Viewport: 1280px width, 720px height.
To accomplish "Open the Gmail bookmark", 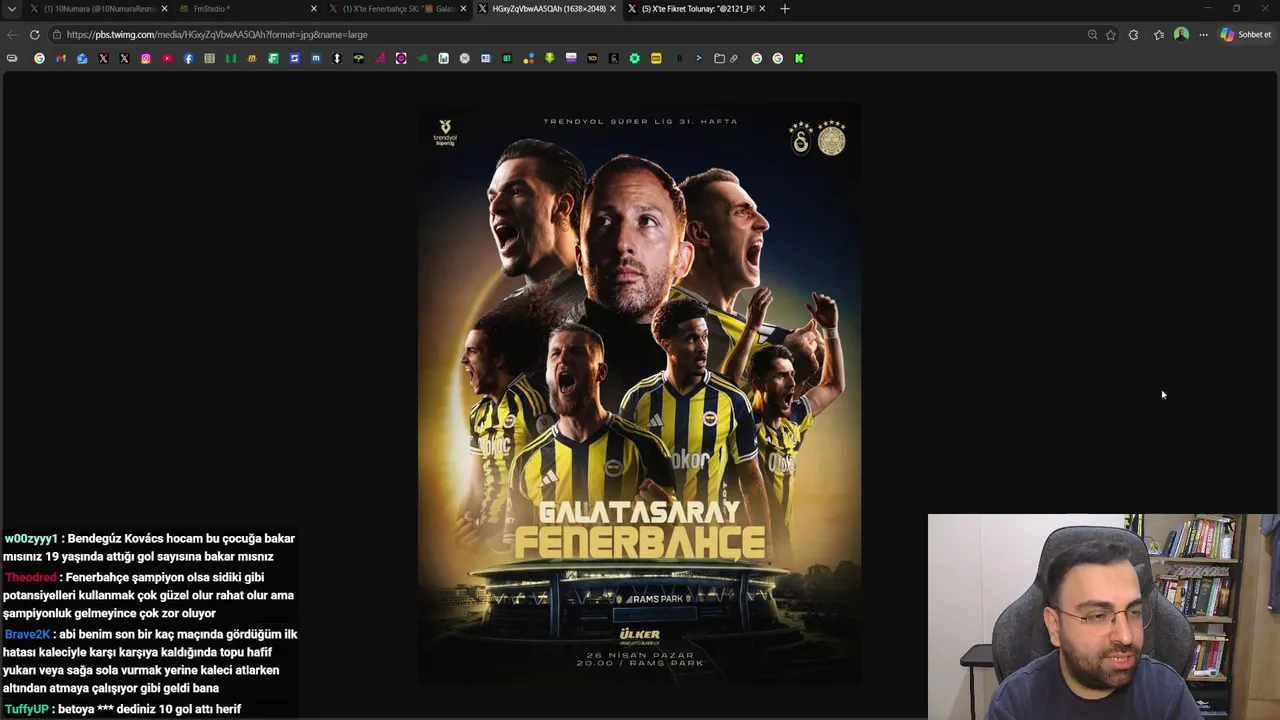I will (61, 58).
